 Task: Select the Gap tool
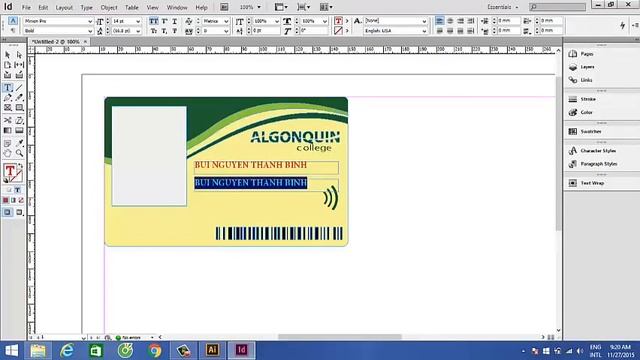[x=19, y=65]
